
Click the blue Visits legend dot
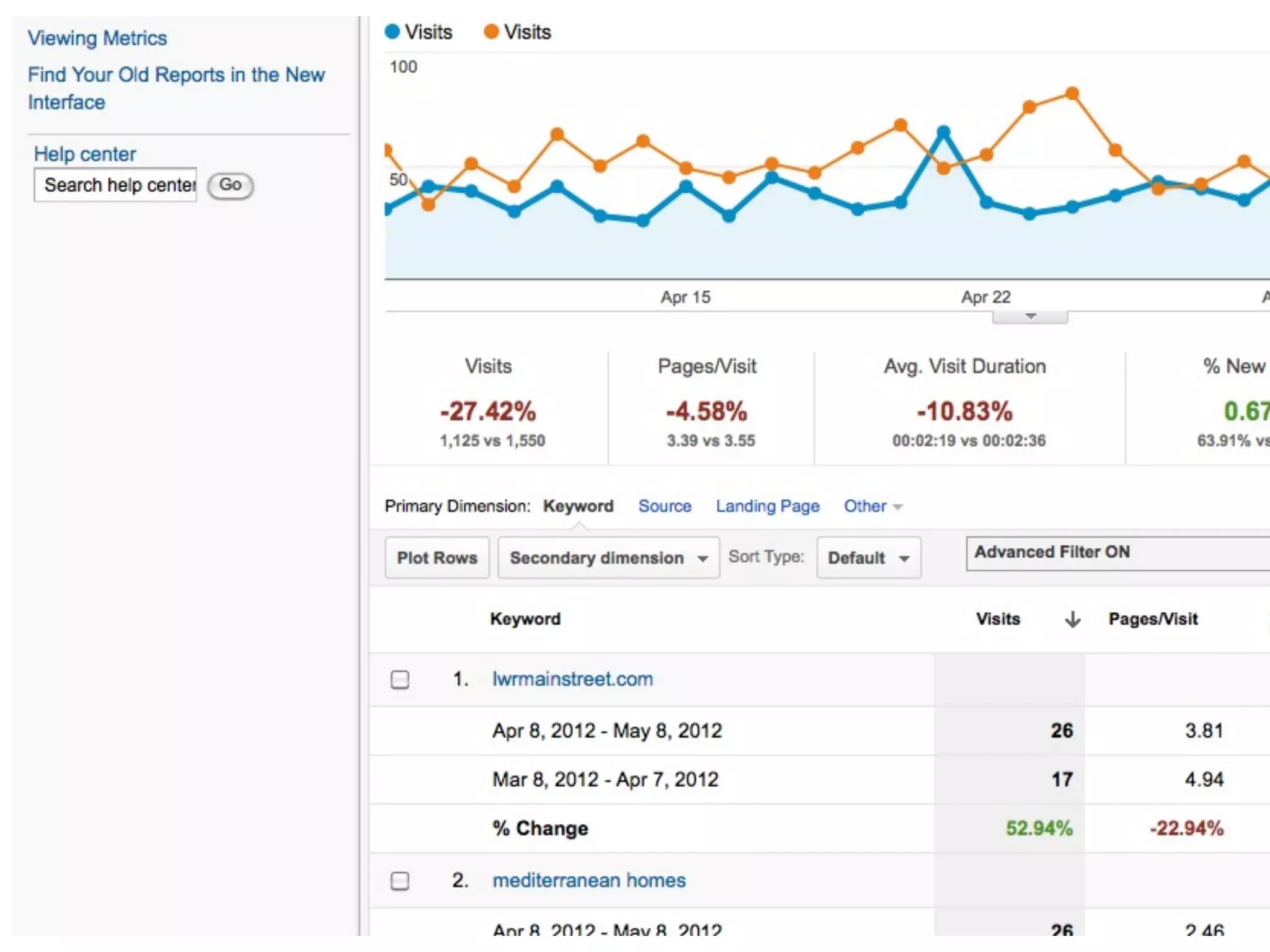click(392, 32)
